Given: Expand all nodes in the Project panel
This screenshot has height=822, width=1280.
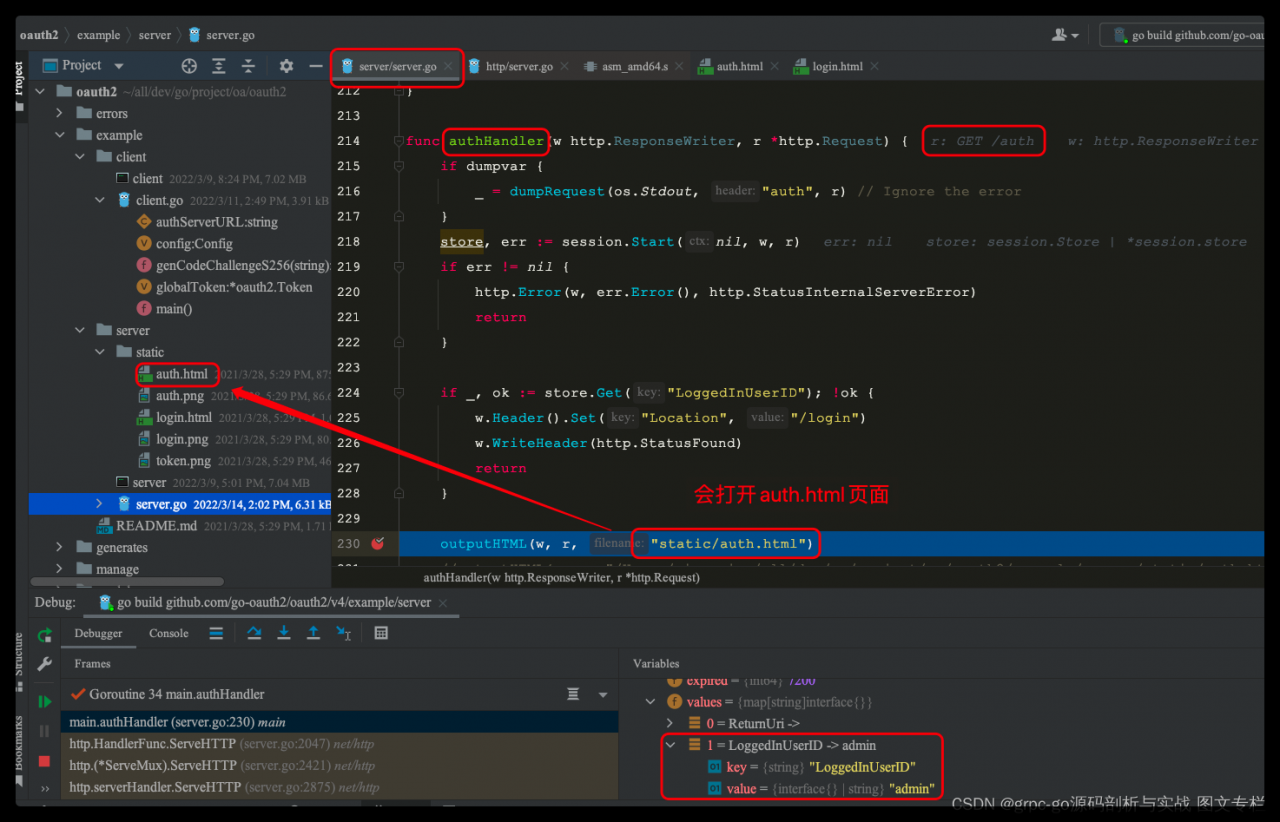Looking at the screenshot, I should pyautogui.click(x=219, y=66).
